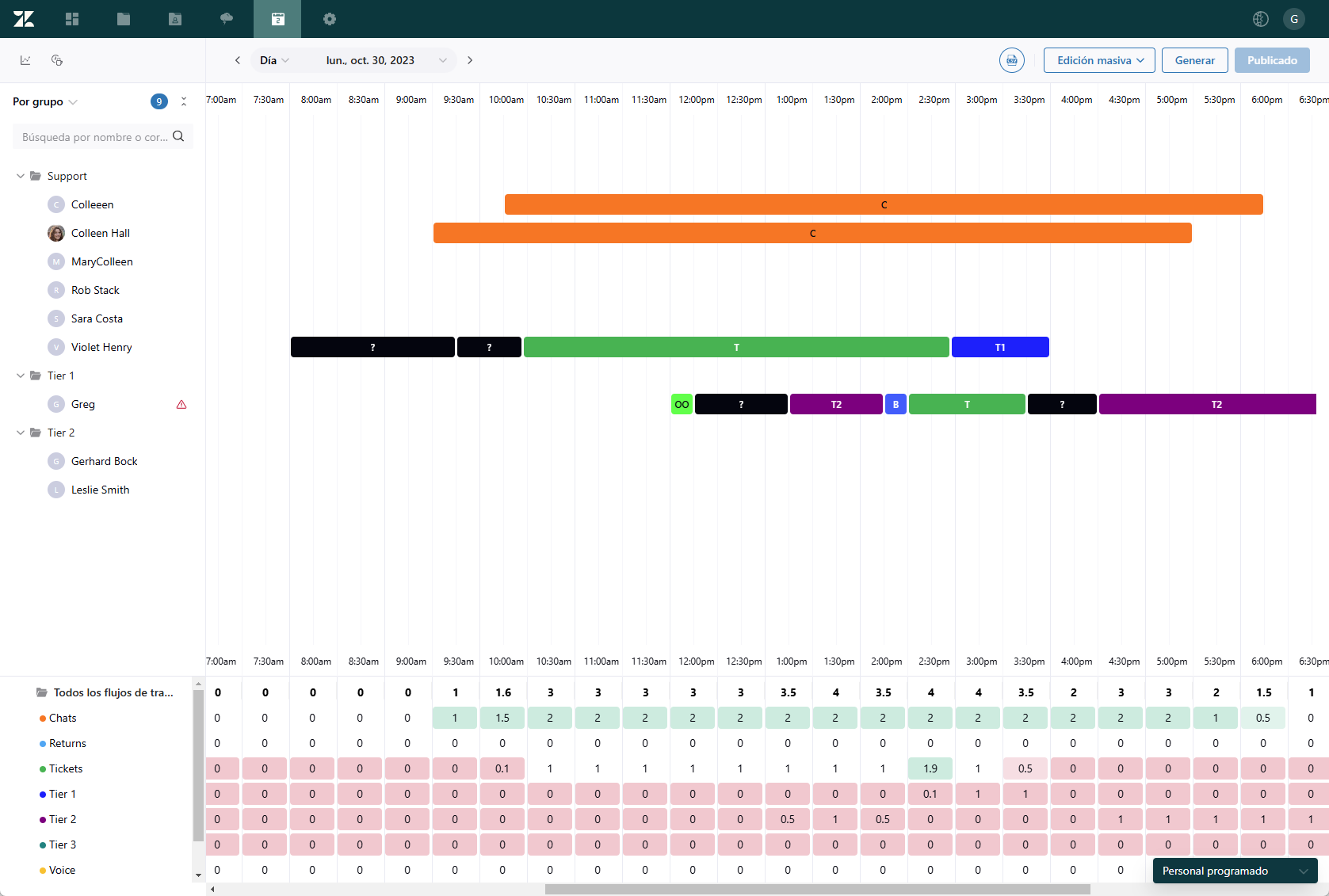Collapse the Tier 2 group
Screen dimensions: 1329x896
click(21, 433)
